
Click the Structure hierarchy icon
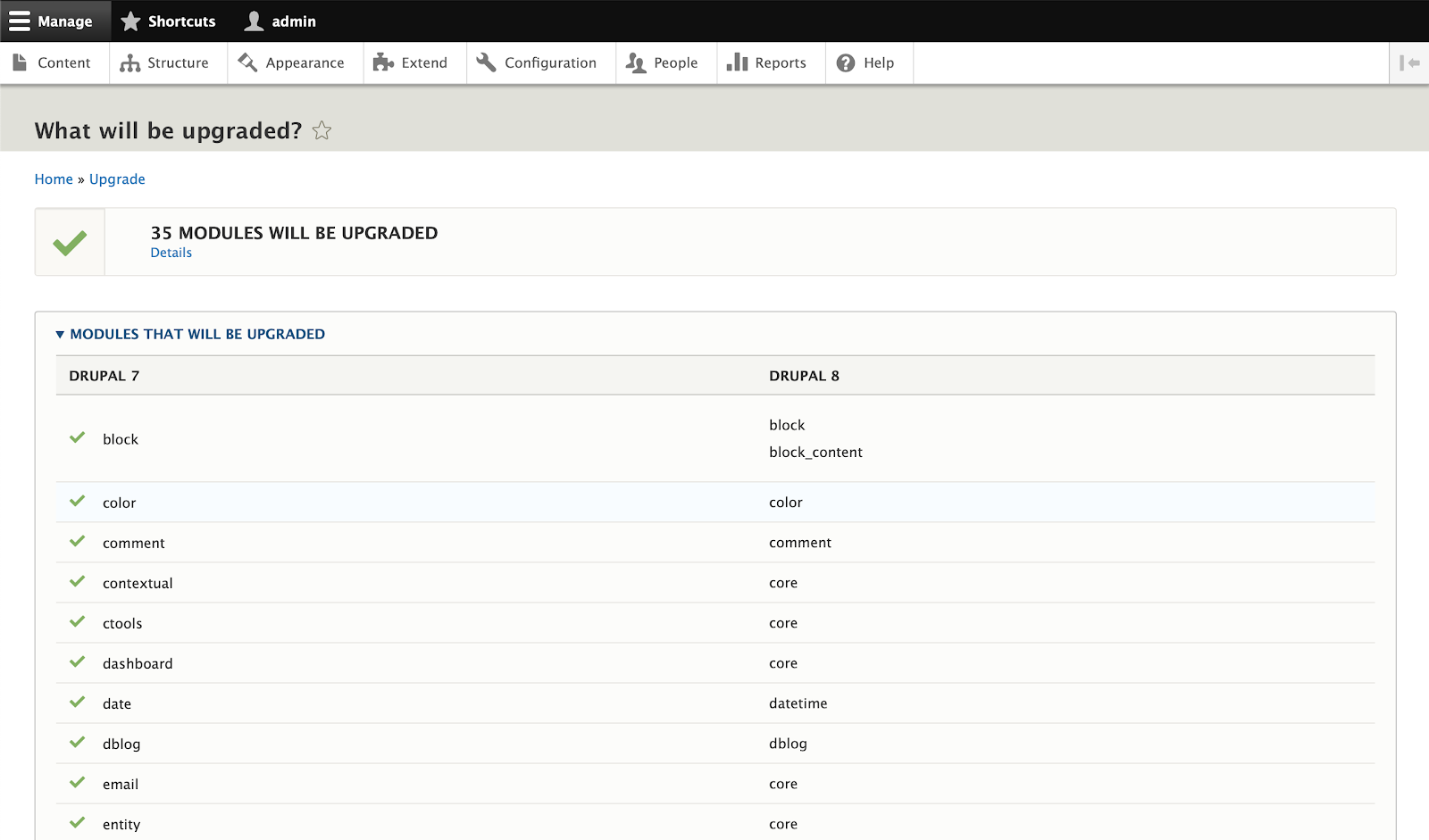click(130, 63)
